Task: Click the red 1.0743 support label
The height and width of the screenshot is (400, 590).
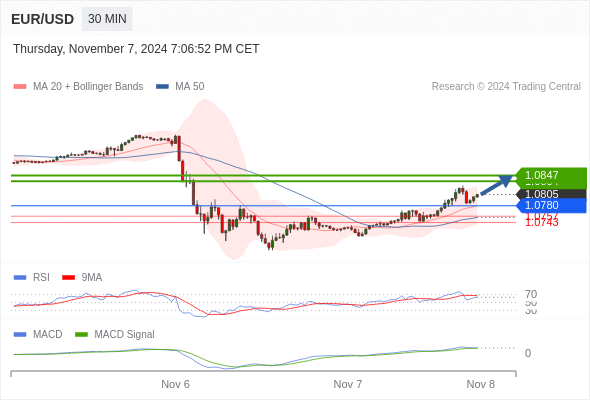Action: (x=542, y=223)
